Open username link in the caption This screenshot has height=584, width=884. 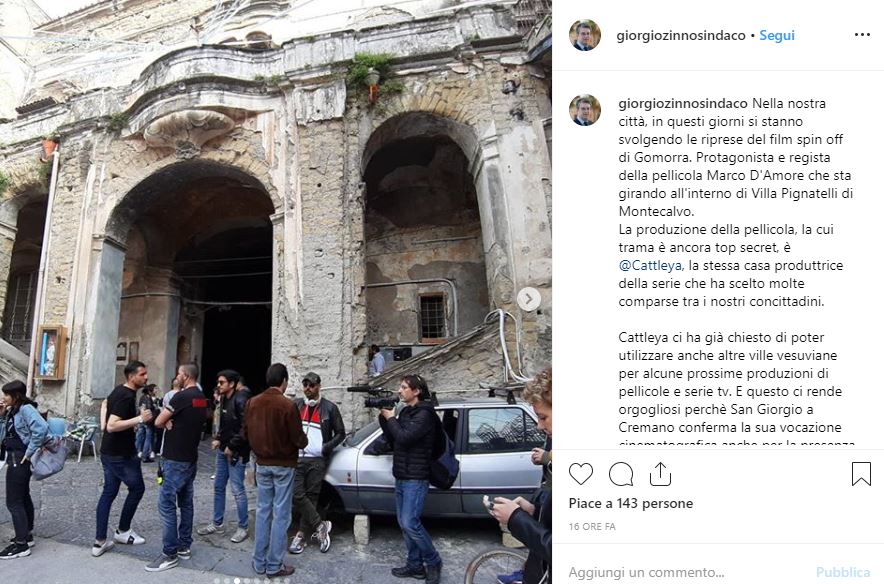point(683,104)
